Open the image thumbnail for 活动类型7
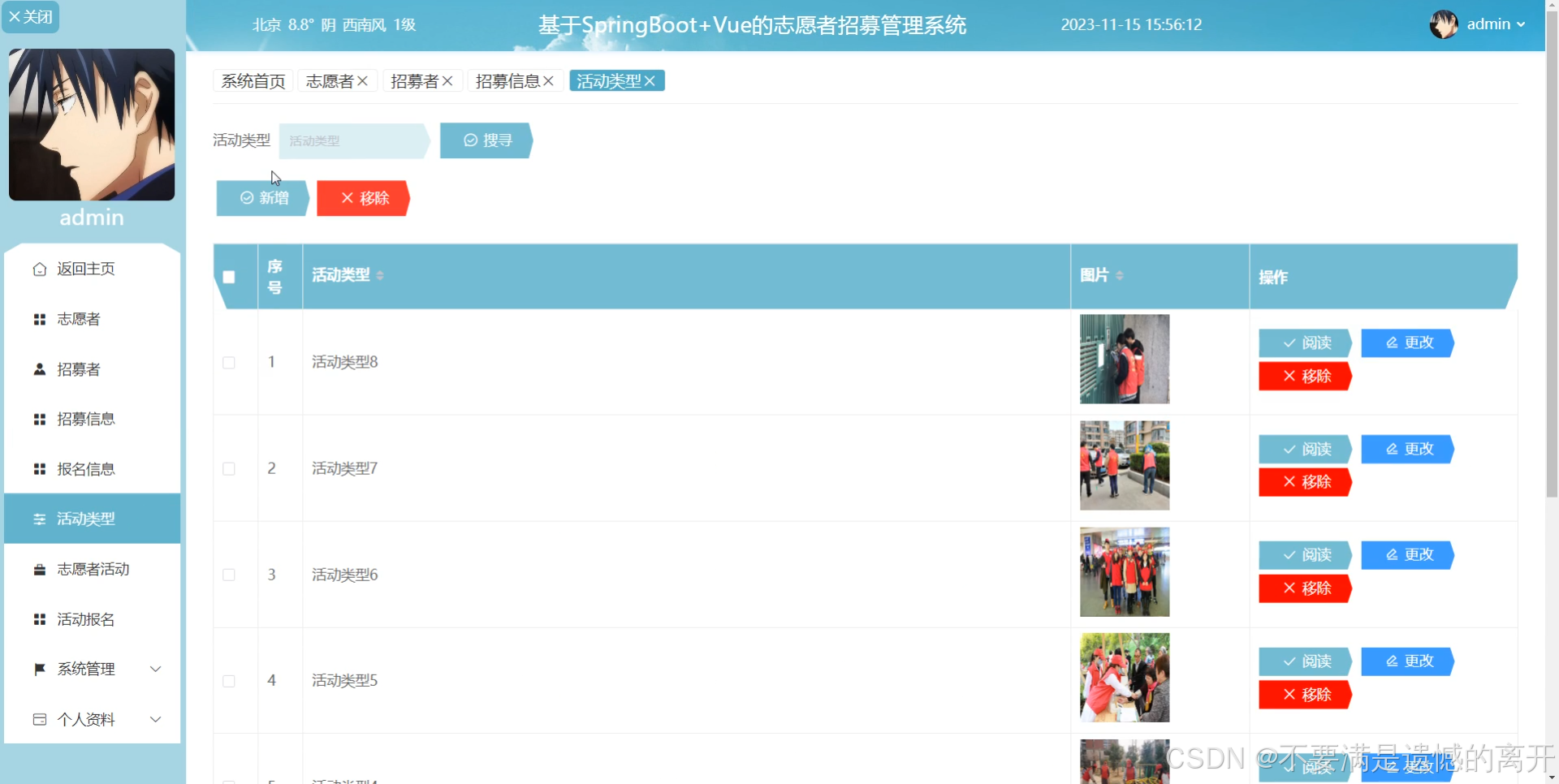The image size is (1559, 784). coord(1125,466)
